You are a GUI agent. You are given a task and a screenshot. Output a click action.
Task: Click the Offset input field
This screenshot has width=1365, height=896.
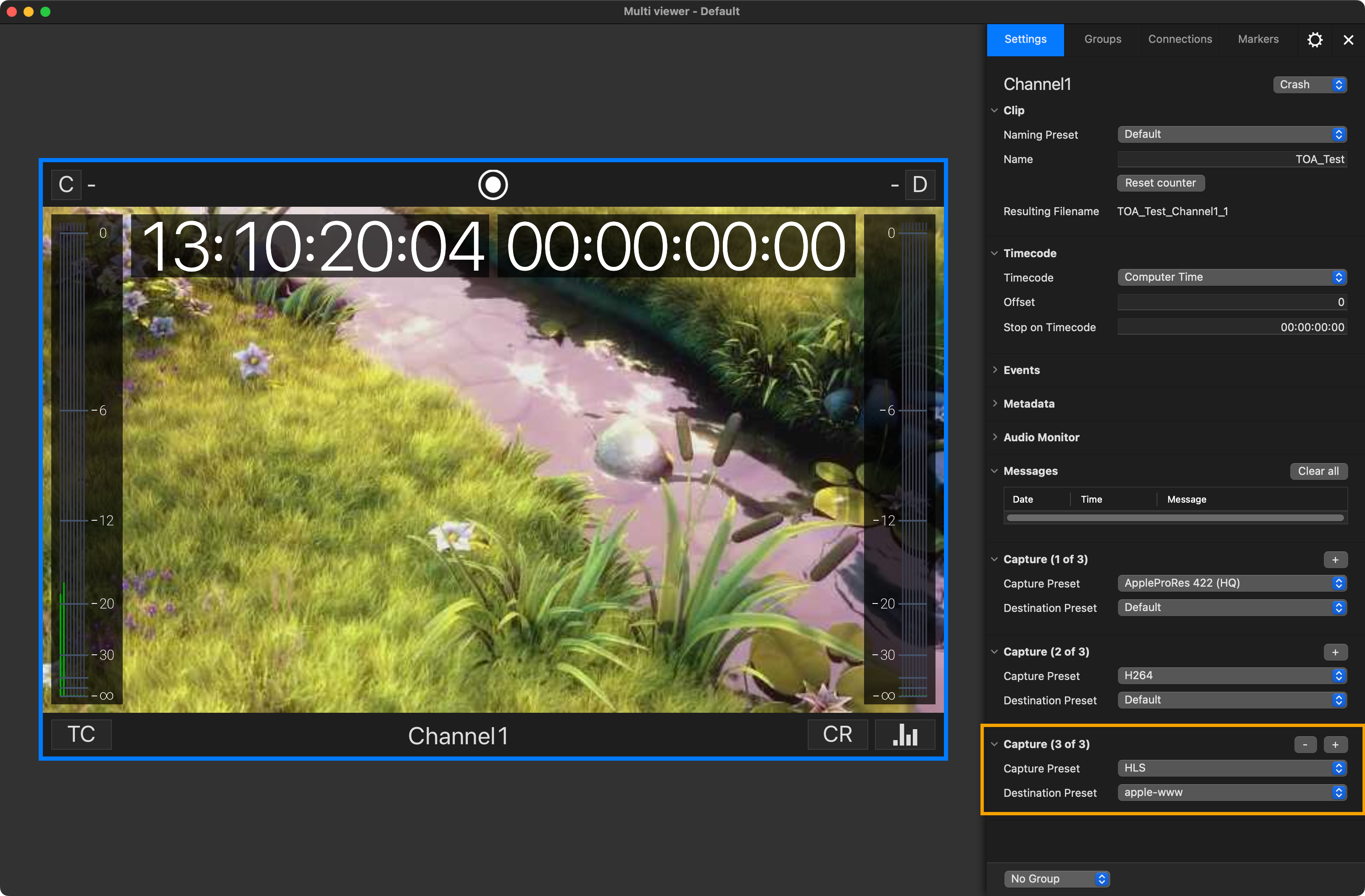click(x=1232, y=302)
